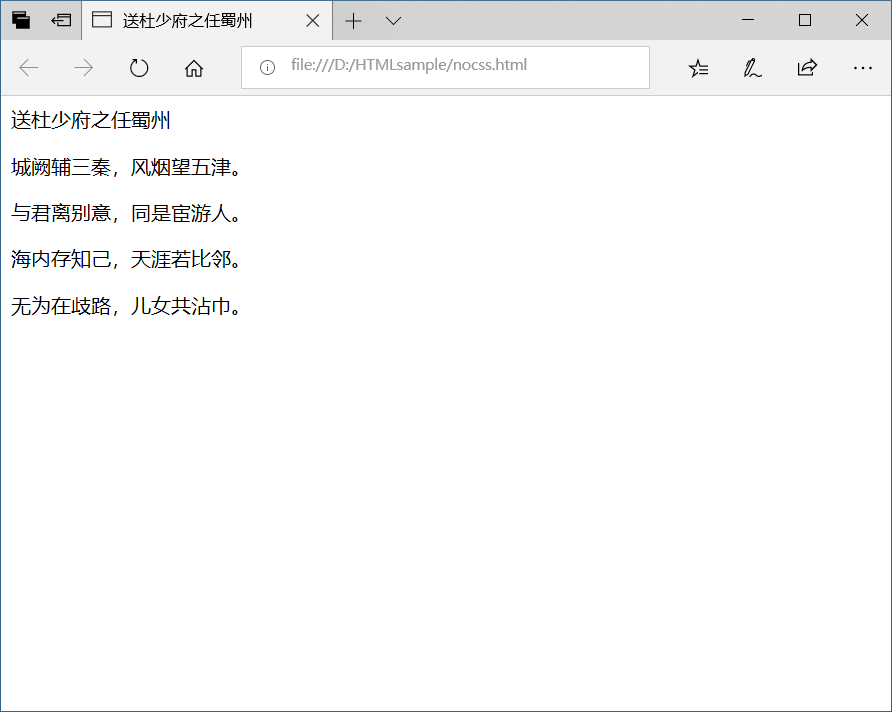Go forward to the next page

[84, 68]
